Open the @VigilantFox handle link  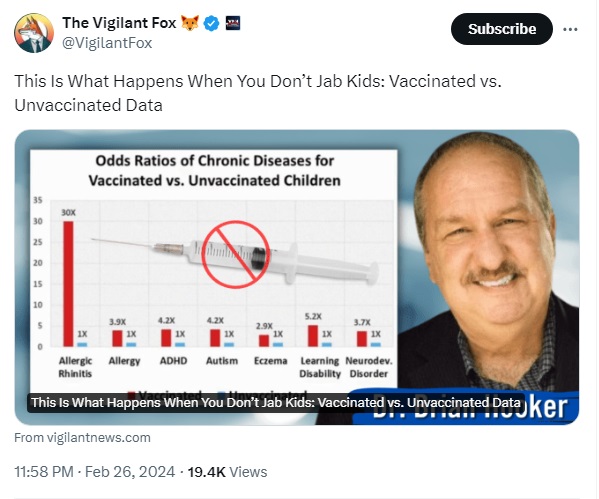point(107,43)
